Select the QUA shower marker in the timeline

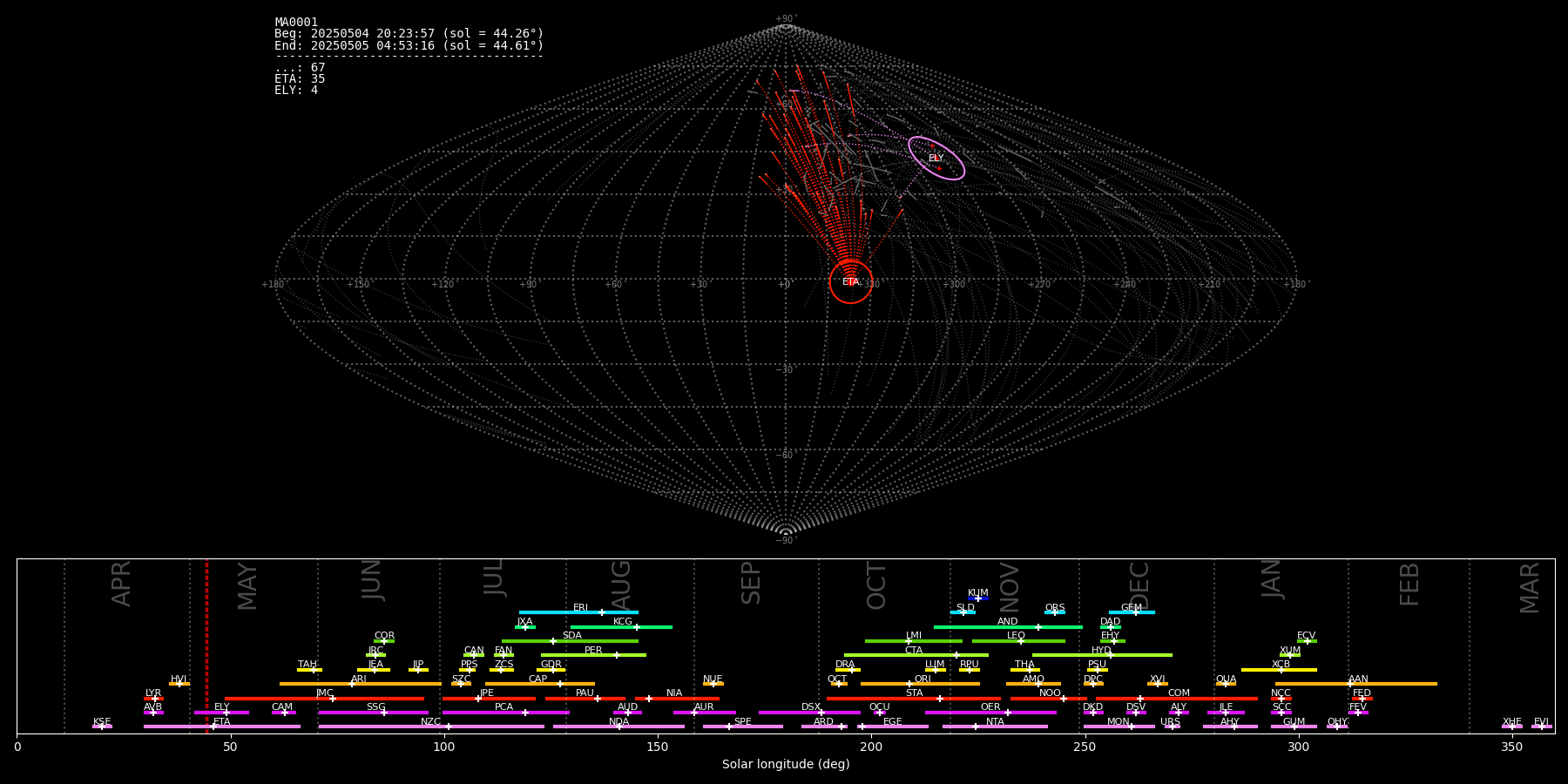click(1226, 684)
